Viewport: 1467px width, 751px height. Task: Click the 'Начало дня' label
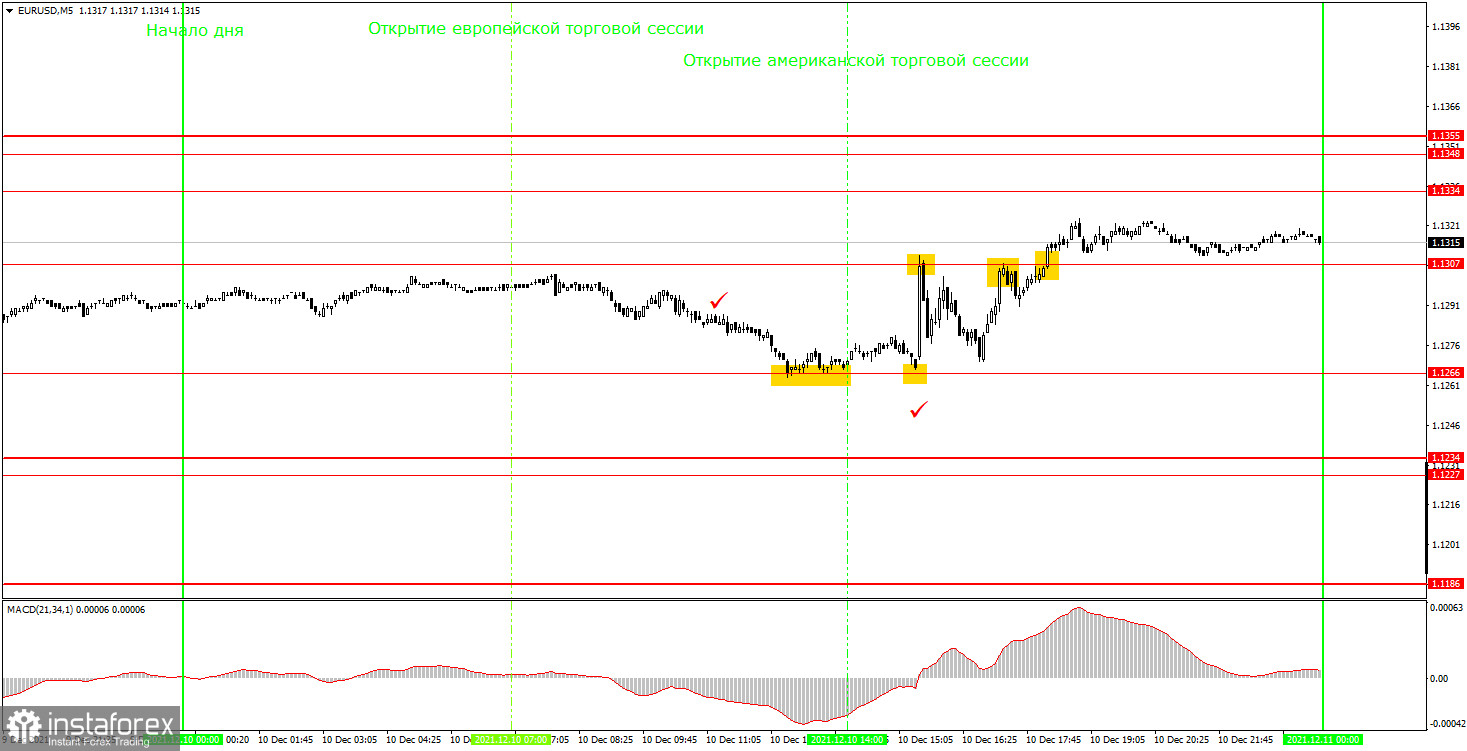pos(195,30)
